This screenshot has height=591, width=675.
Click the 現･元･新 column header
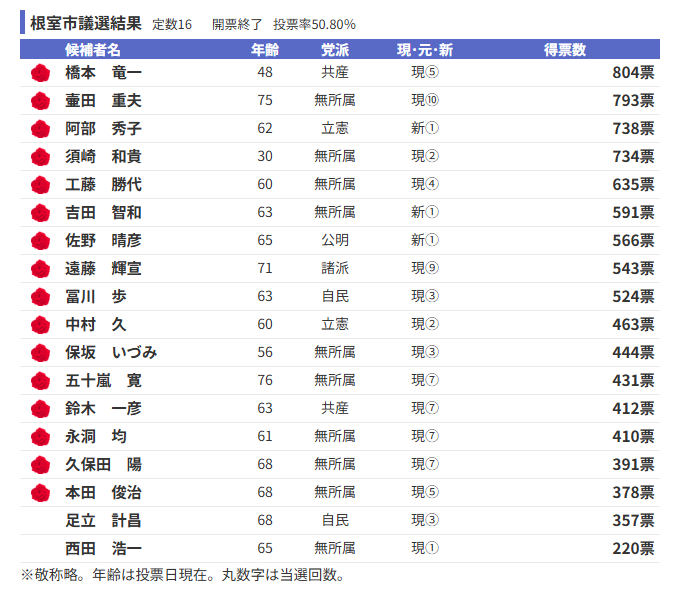425,50
